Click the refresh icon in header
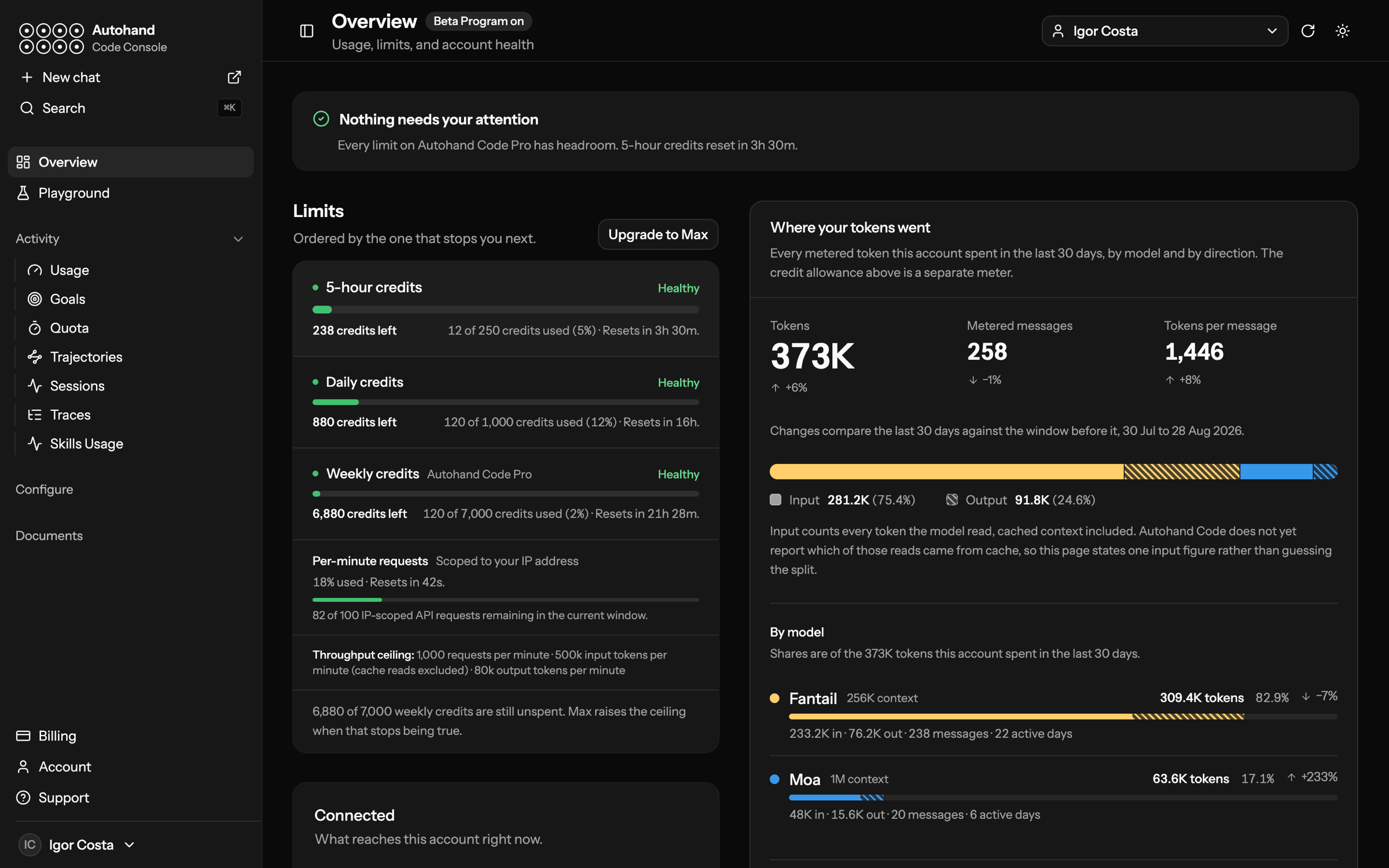Viewport: 1389px width, 868px height. pos(1308,31)
